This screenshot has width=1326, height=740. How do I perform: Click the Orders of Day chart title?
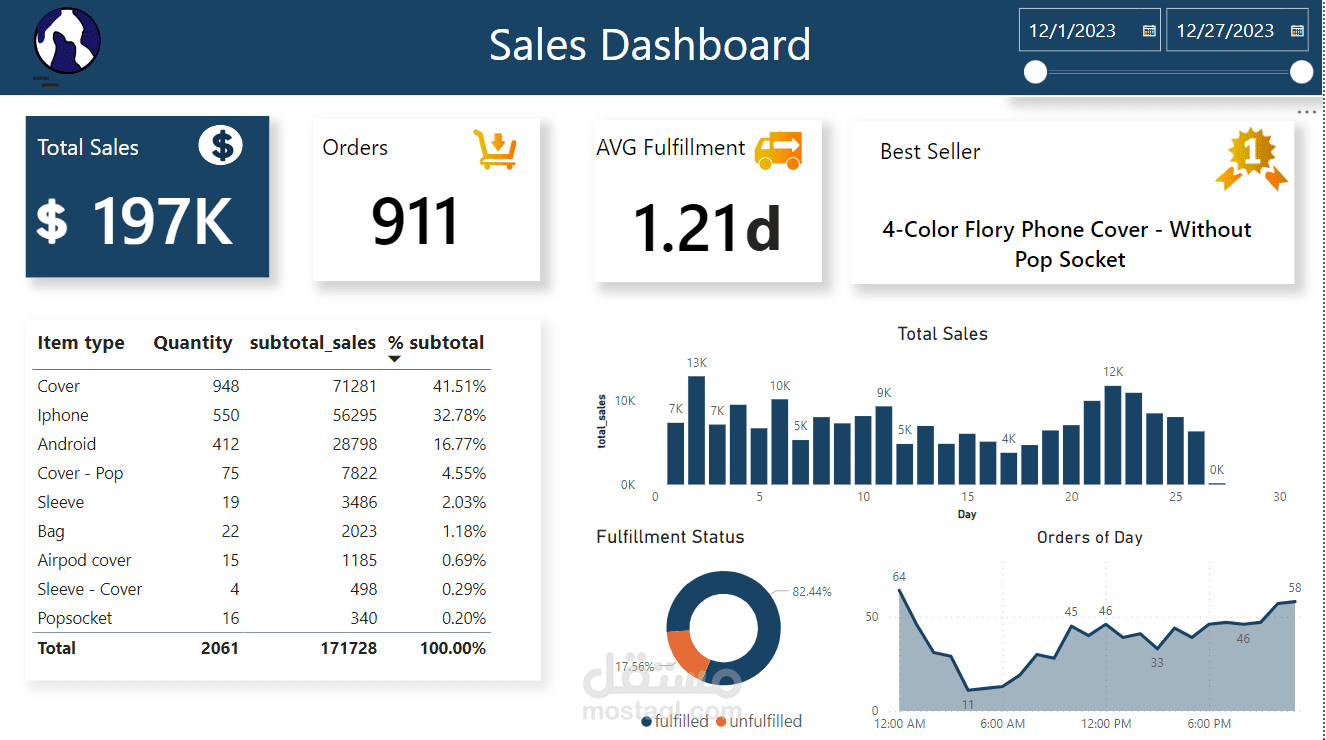pyautogui.click(x=1089, y=537)
